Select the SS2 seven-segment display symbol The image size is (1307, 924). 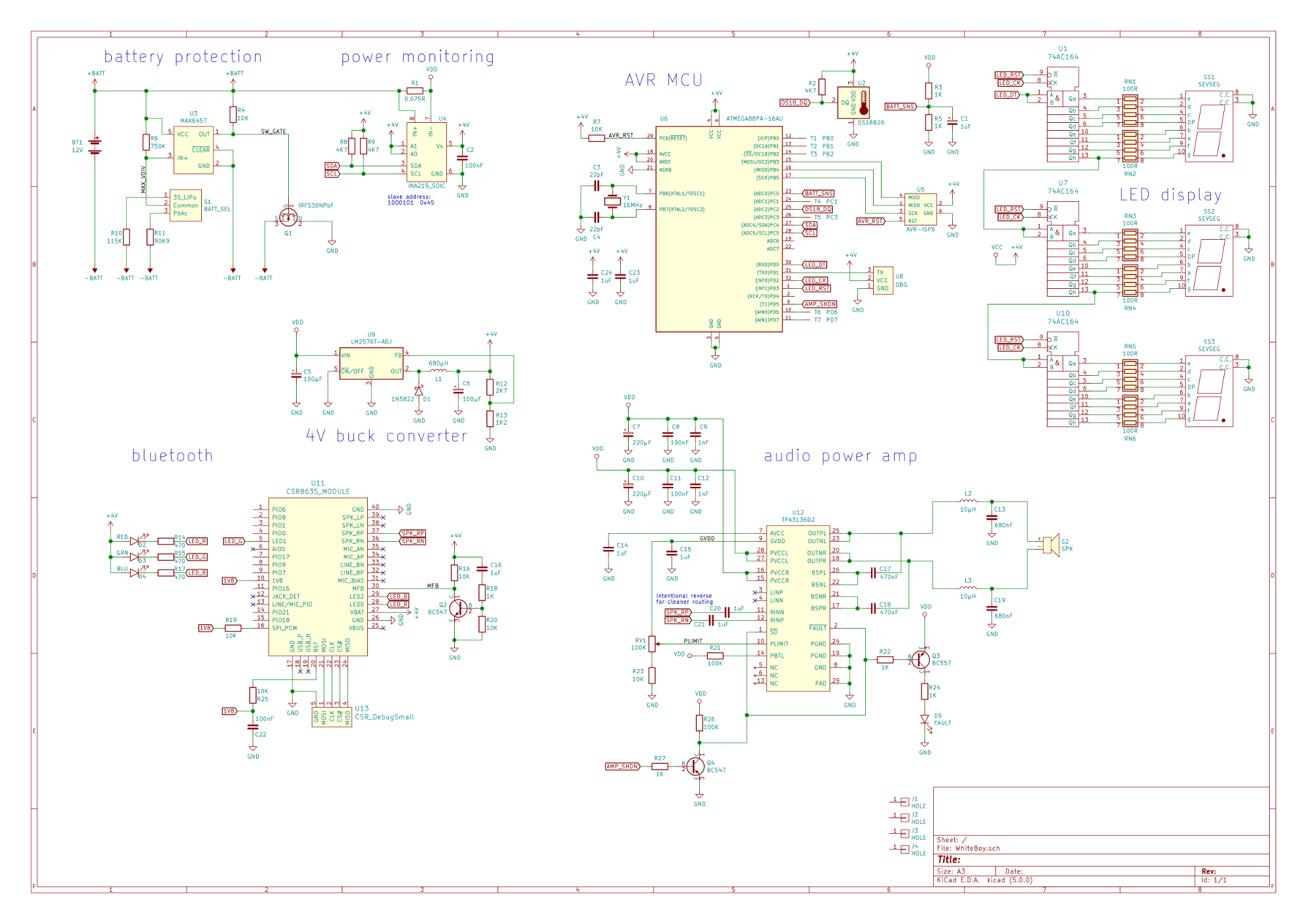point(1209,261)
